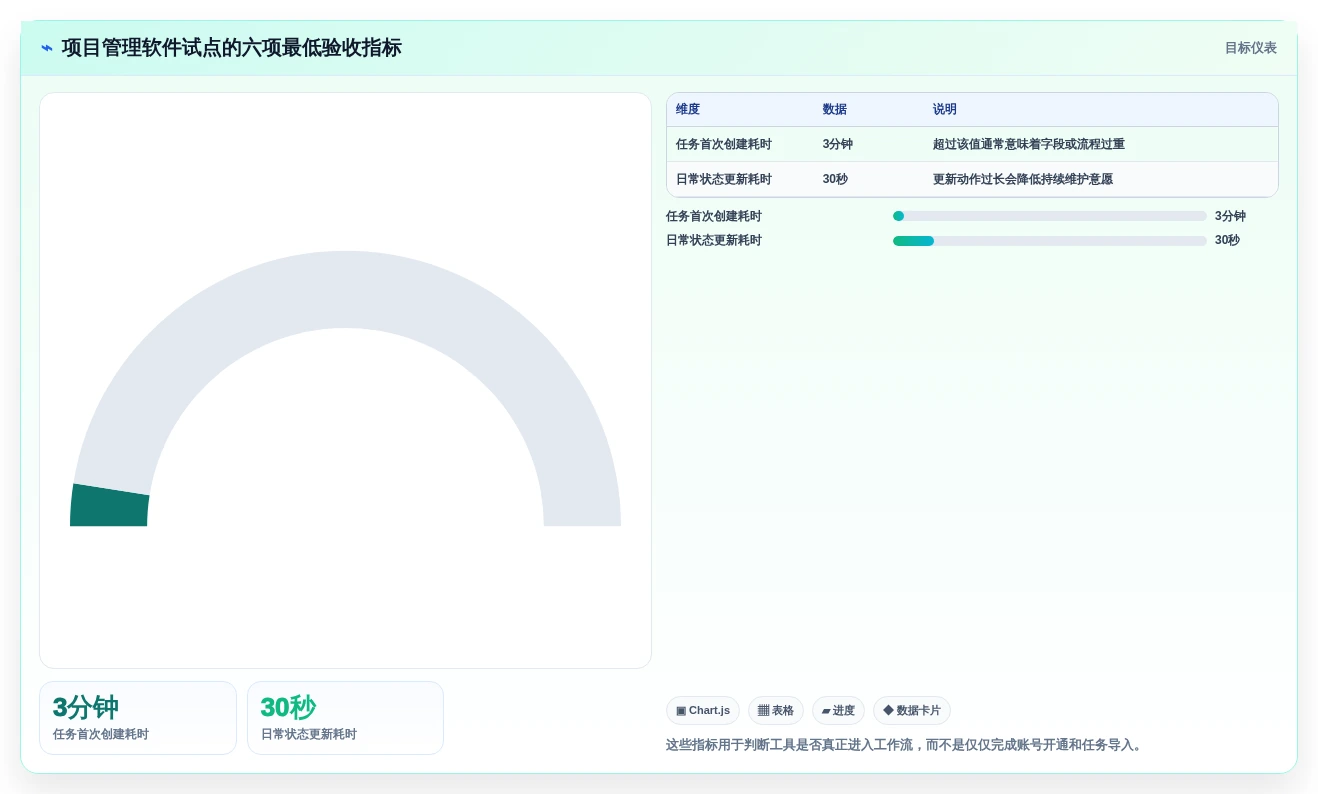Screen dimensions: 1318x794
Task: Select the Chart.js tag chip
Action: [703, 711]
